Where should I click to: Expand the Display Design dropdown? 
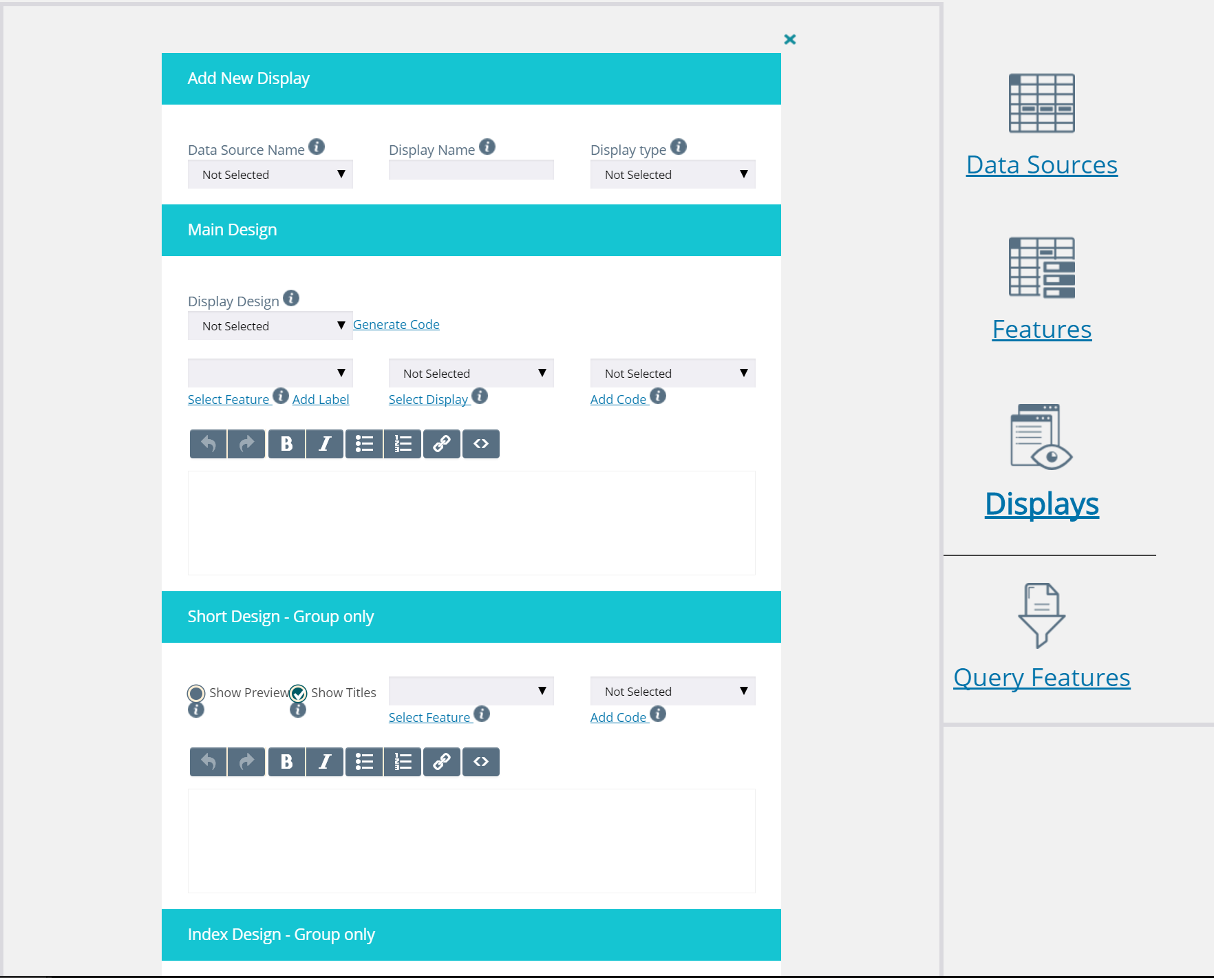pyautogui.click(x=270, y=326)
